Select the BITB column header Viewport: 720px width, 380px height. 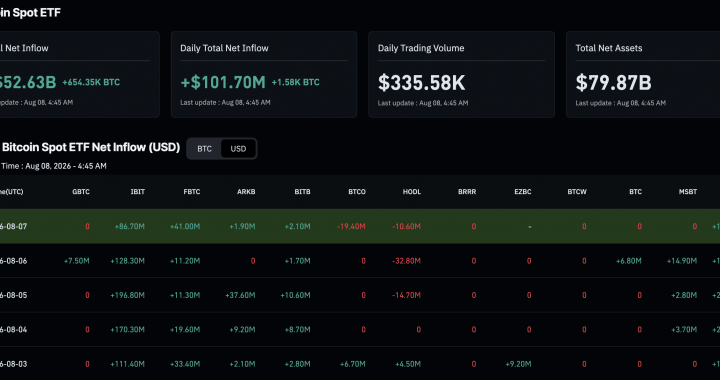point(302,192)
